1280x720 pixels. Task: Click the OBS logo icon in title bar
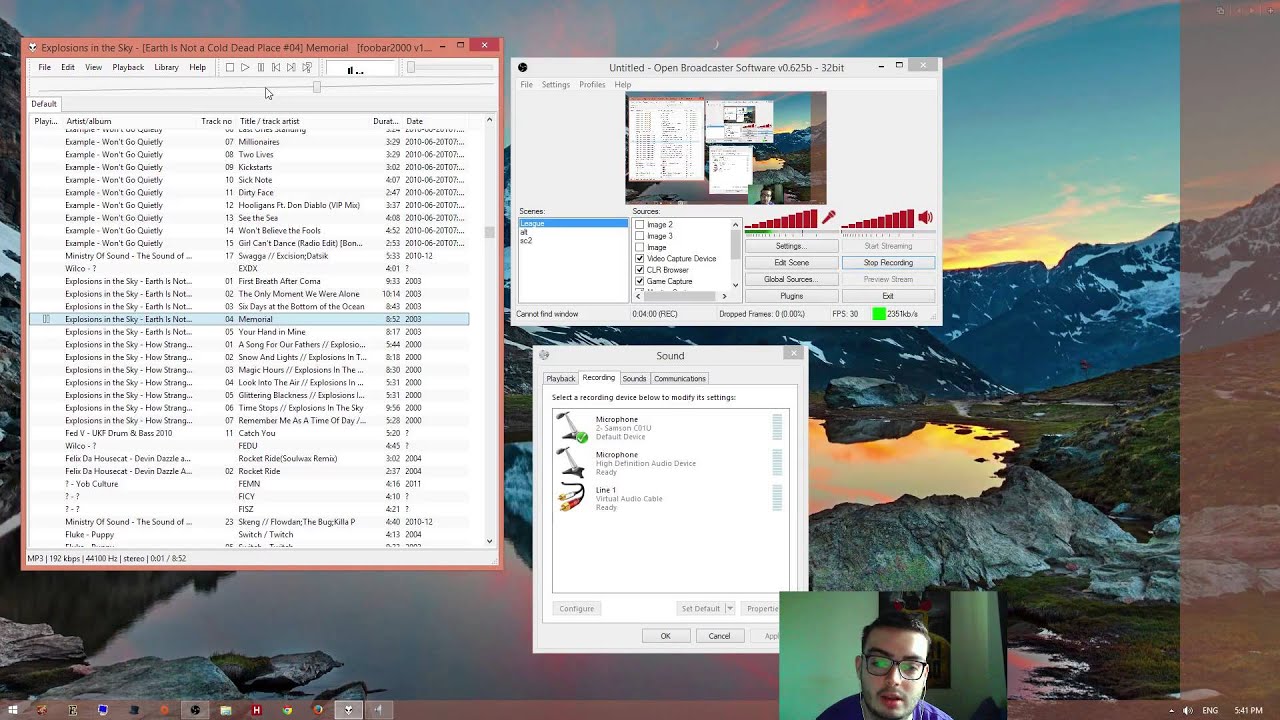coord(522,67)
